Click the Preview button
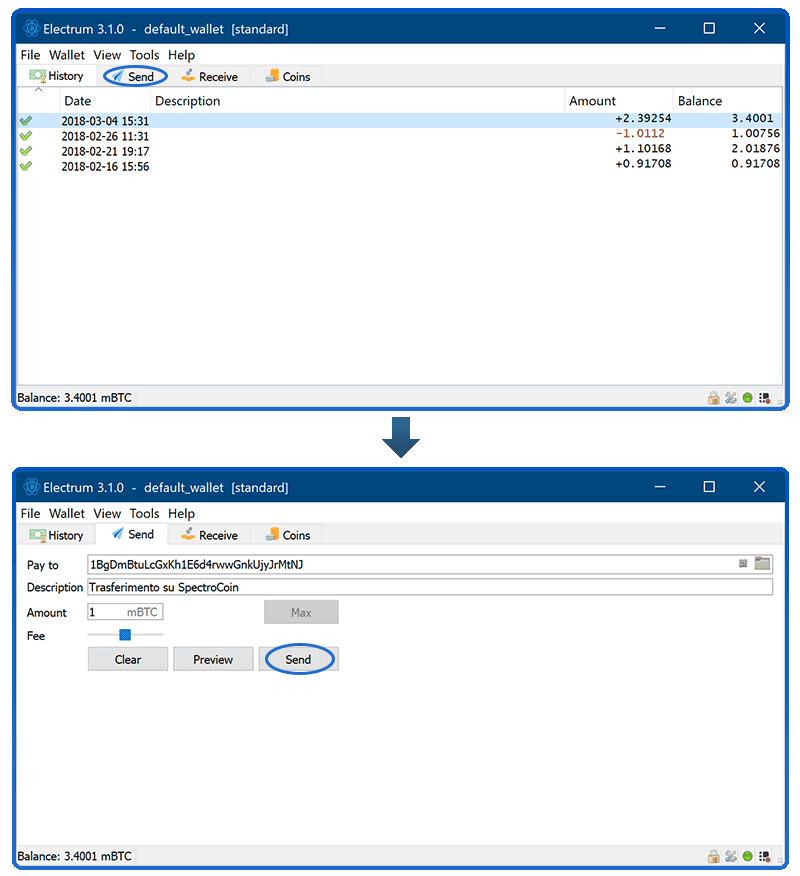The image size is (800, 876). (x=213, y=659)
